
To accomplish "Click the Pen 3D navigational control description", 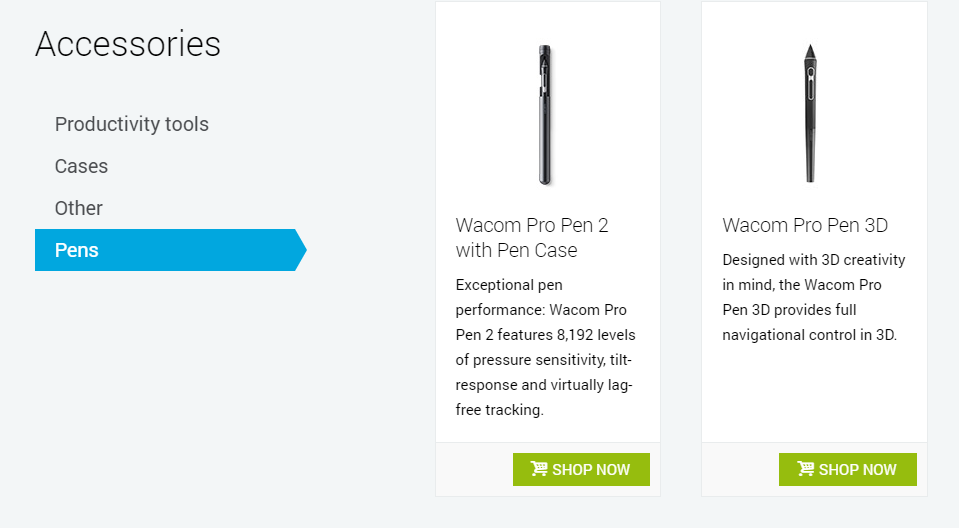I will tap(809, 335).
